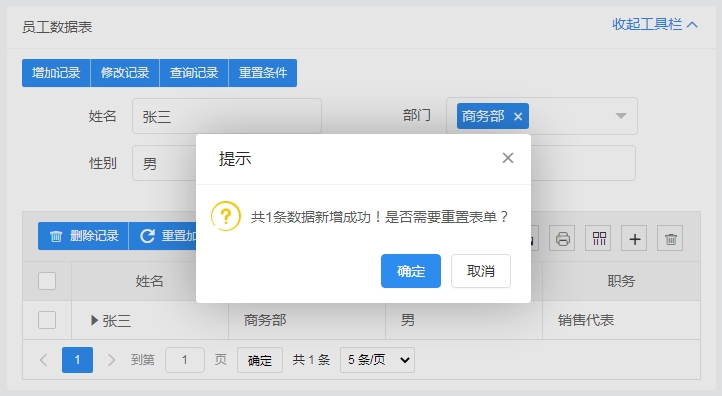Click the 重置条件 button

[262, 73]
